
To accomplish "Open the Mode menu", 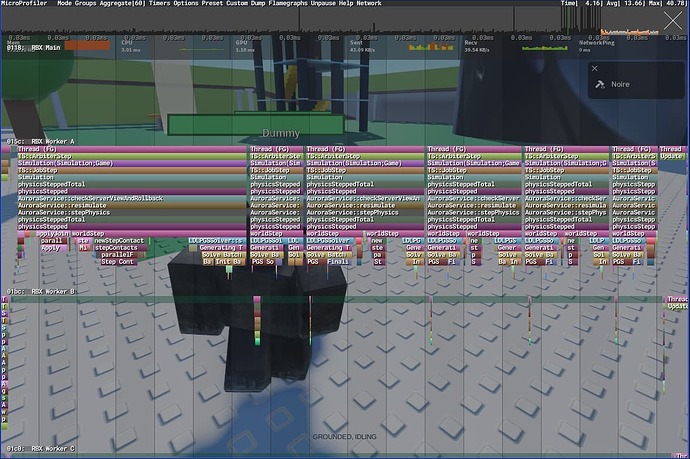I will tap(64, 3).
